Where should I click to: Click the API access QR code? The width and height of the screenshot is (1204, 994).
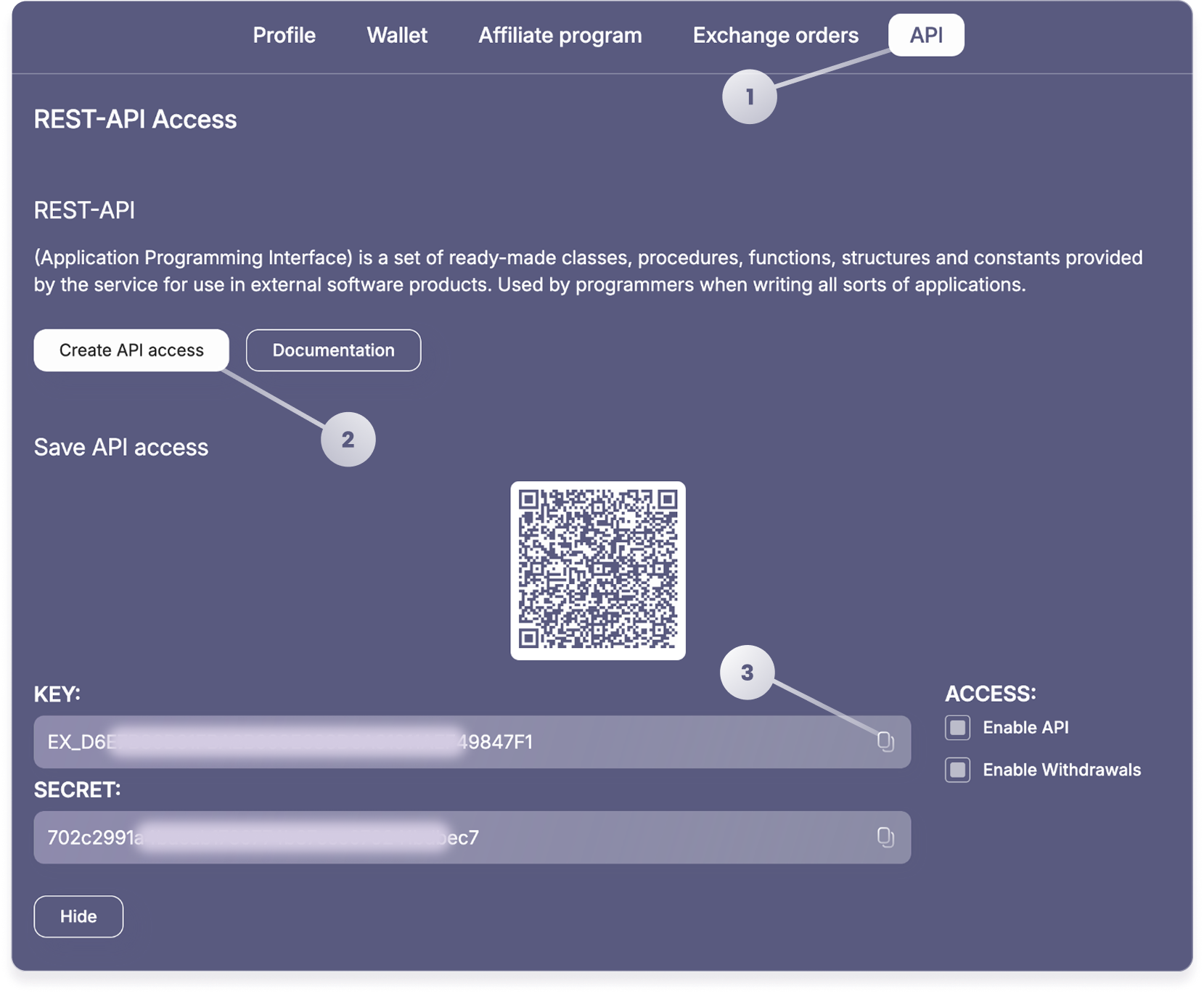598,570
